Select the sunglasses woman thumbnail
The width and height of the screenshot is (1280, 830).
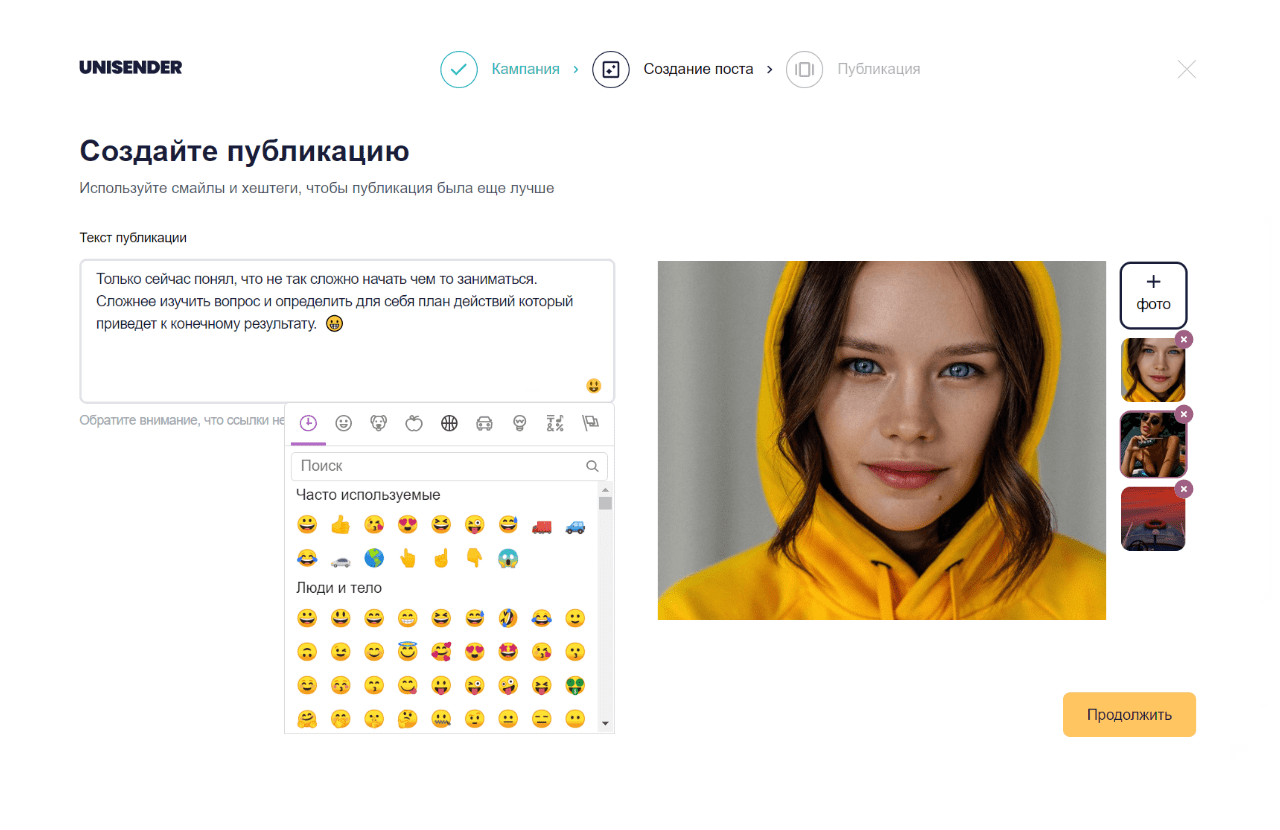[1153, 444]
